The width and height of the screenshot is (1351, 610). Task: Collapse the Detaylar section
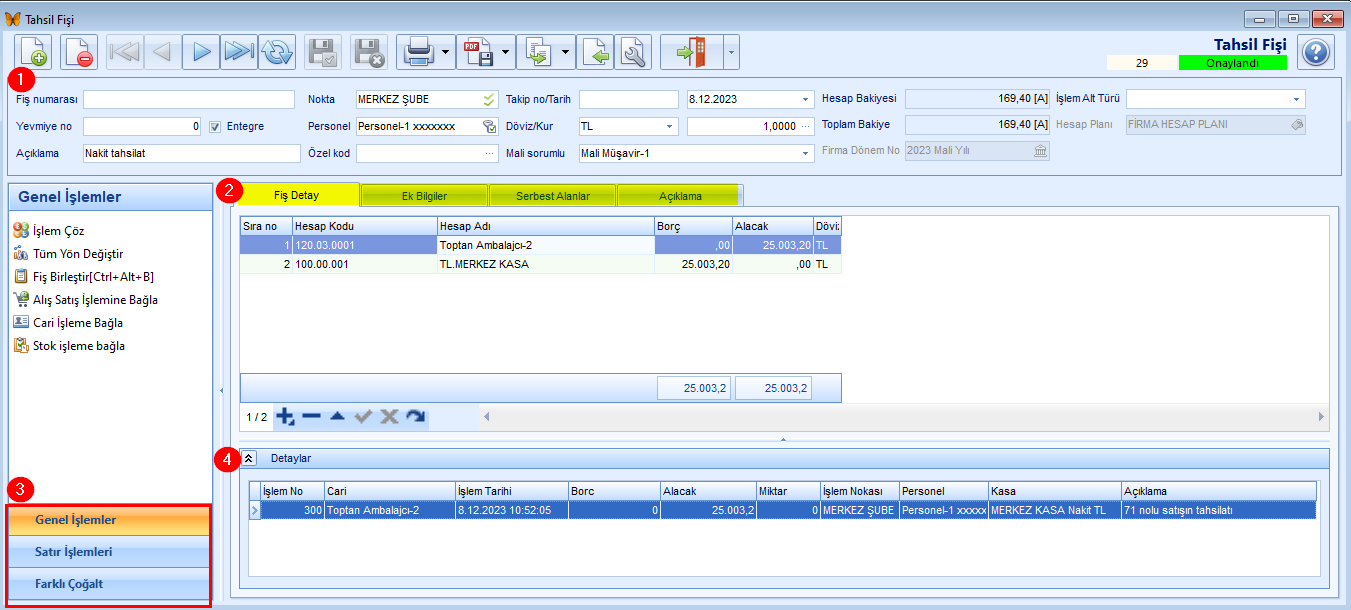250,458
